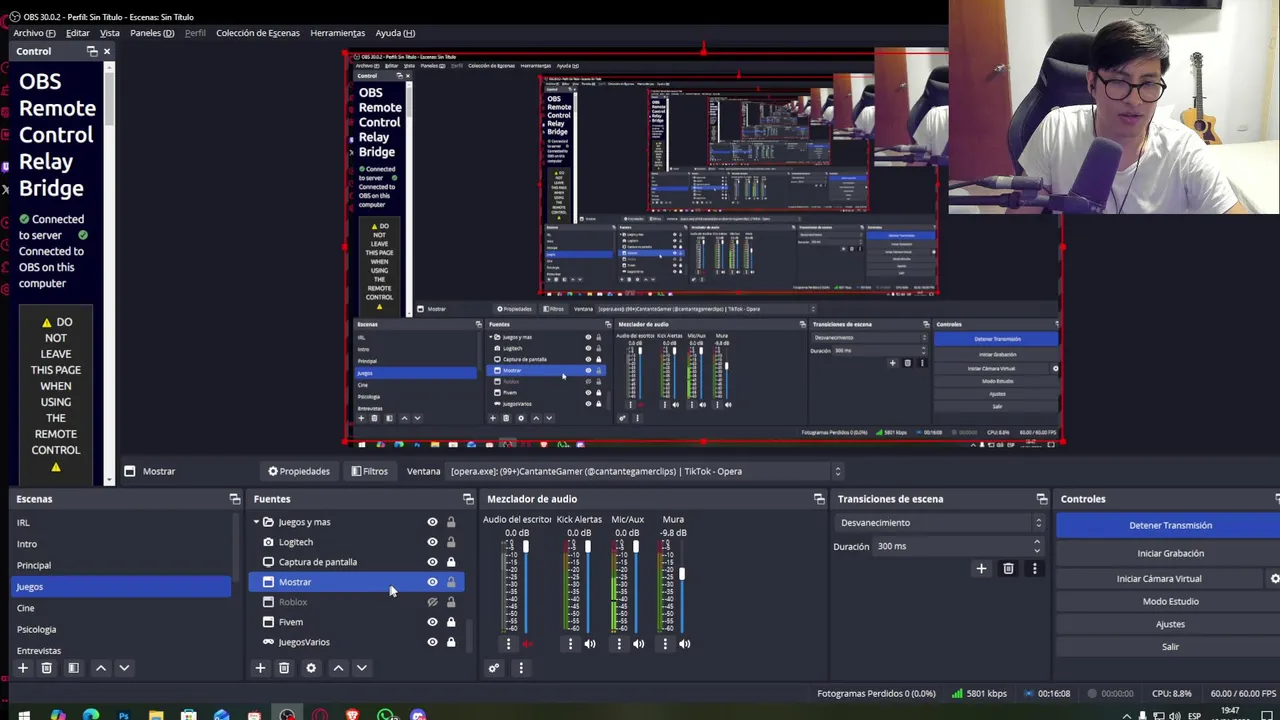Open transition properties three dots menu
The image size is (1280, 720).
1034,569
